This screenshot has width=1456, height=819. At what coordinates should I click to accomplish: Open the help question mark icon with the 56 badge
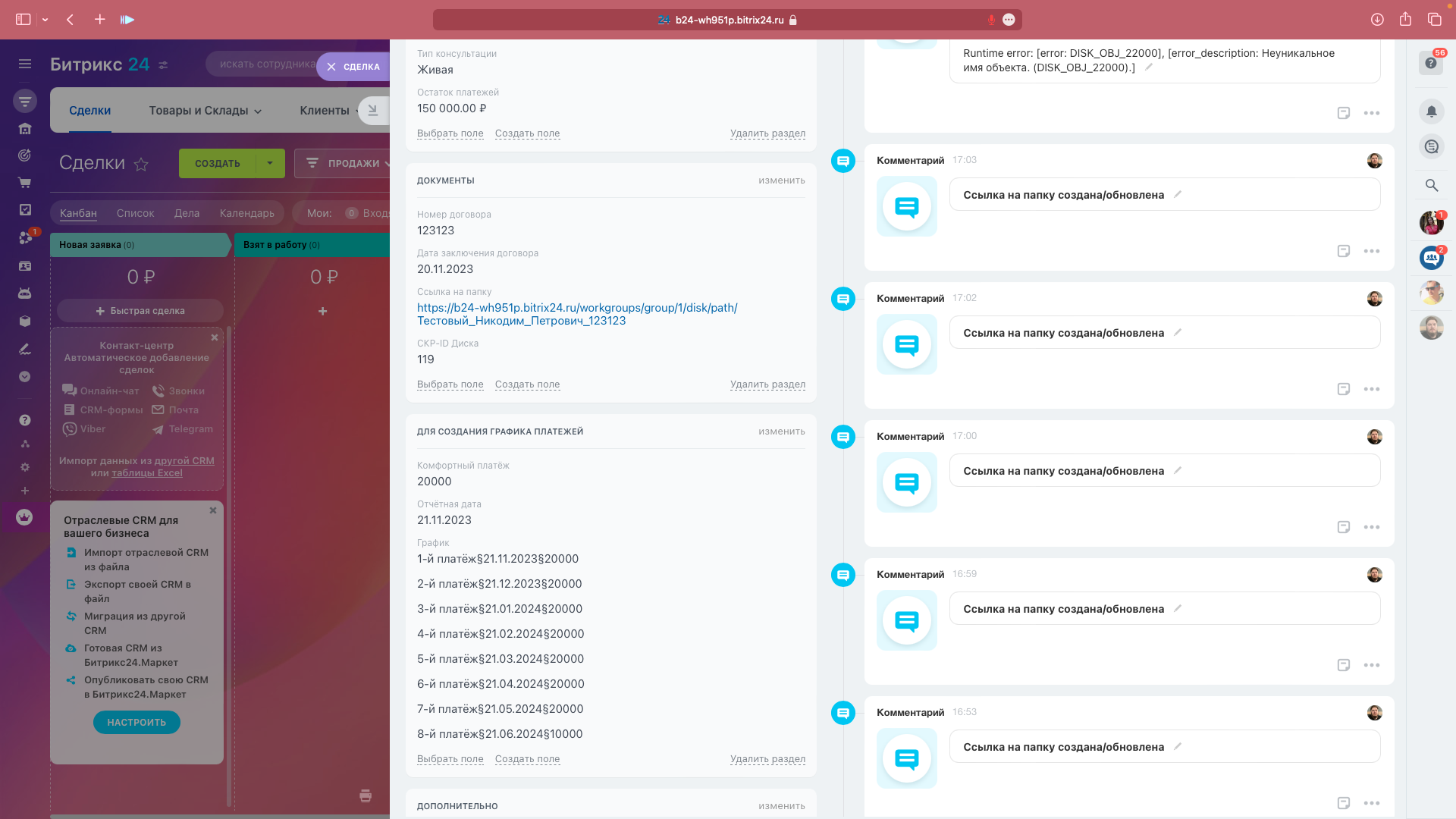tap(1431, 63)
